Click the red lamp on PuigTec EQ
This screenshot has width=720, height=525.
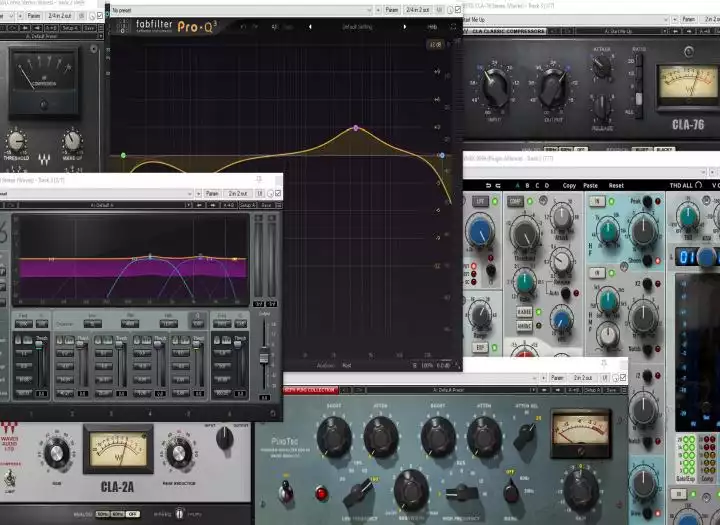321,494
